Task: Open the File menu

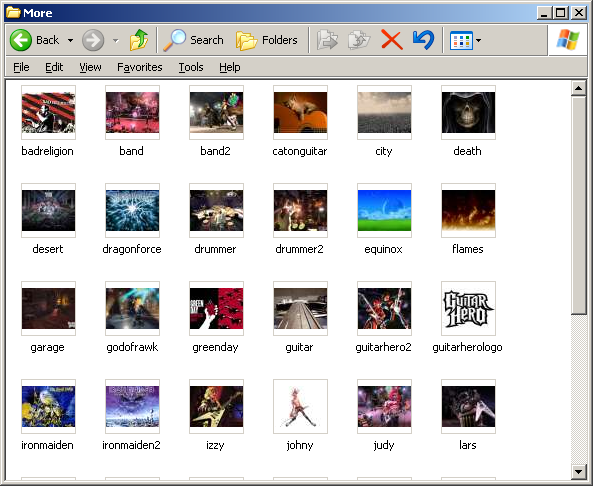Action: (x=21, y=67)
